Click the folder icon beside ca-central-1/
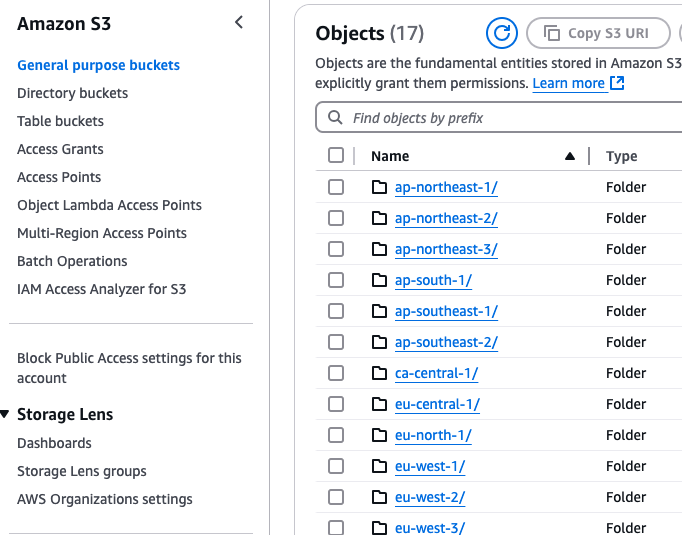 (x=379, y=373)
